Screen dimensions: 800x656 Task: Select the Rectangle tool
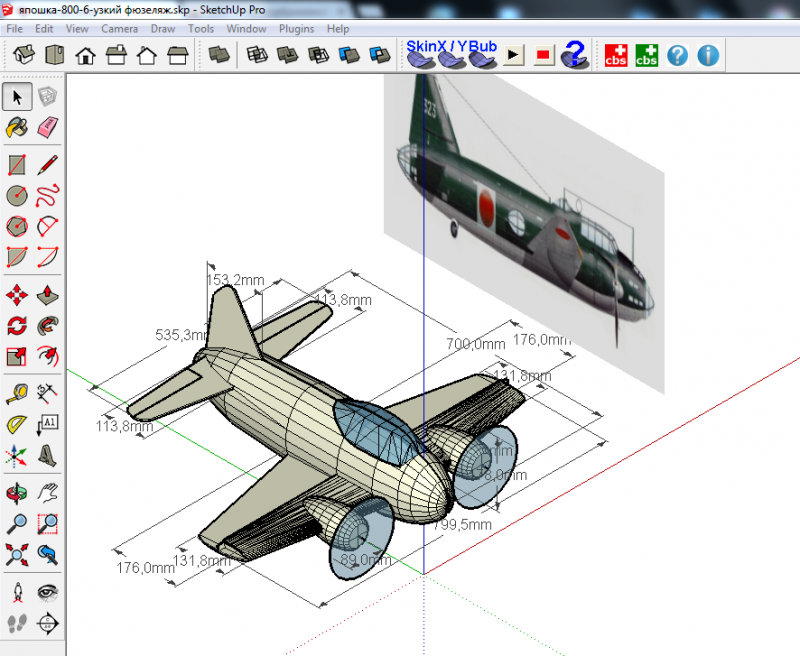17,165
